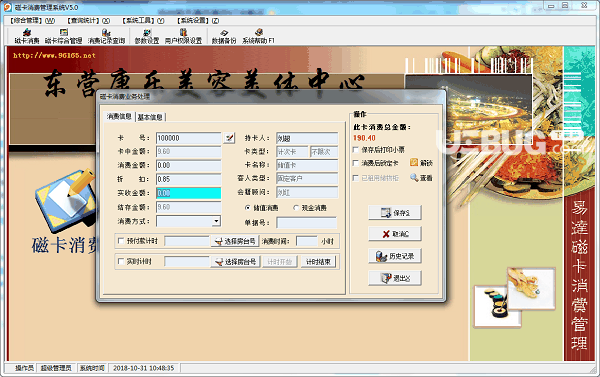Focus the 消费金额 input field
Viewport: 600px width, 377px height.
(x=189, y=165)
